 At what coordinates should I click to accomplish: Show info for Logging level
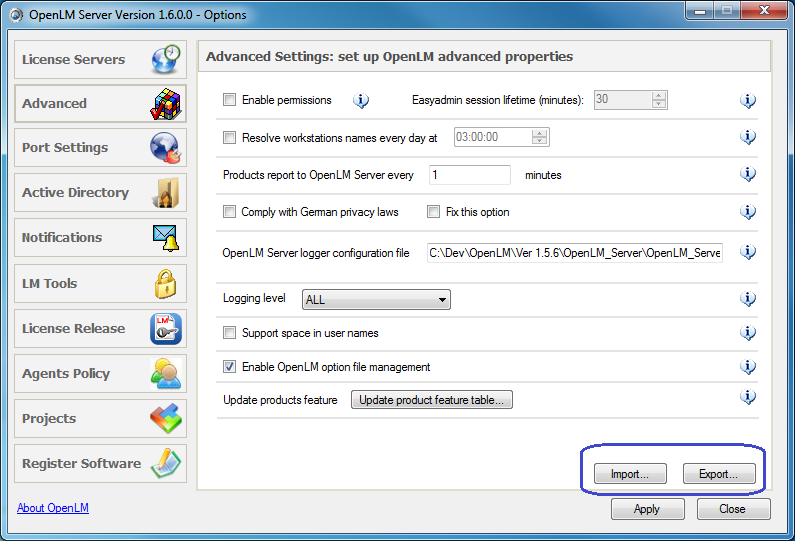click(x=748, y=299)
